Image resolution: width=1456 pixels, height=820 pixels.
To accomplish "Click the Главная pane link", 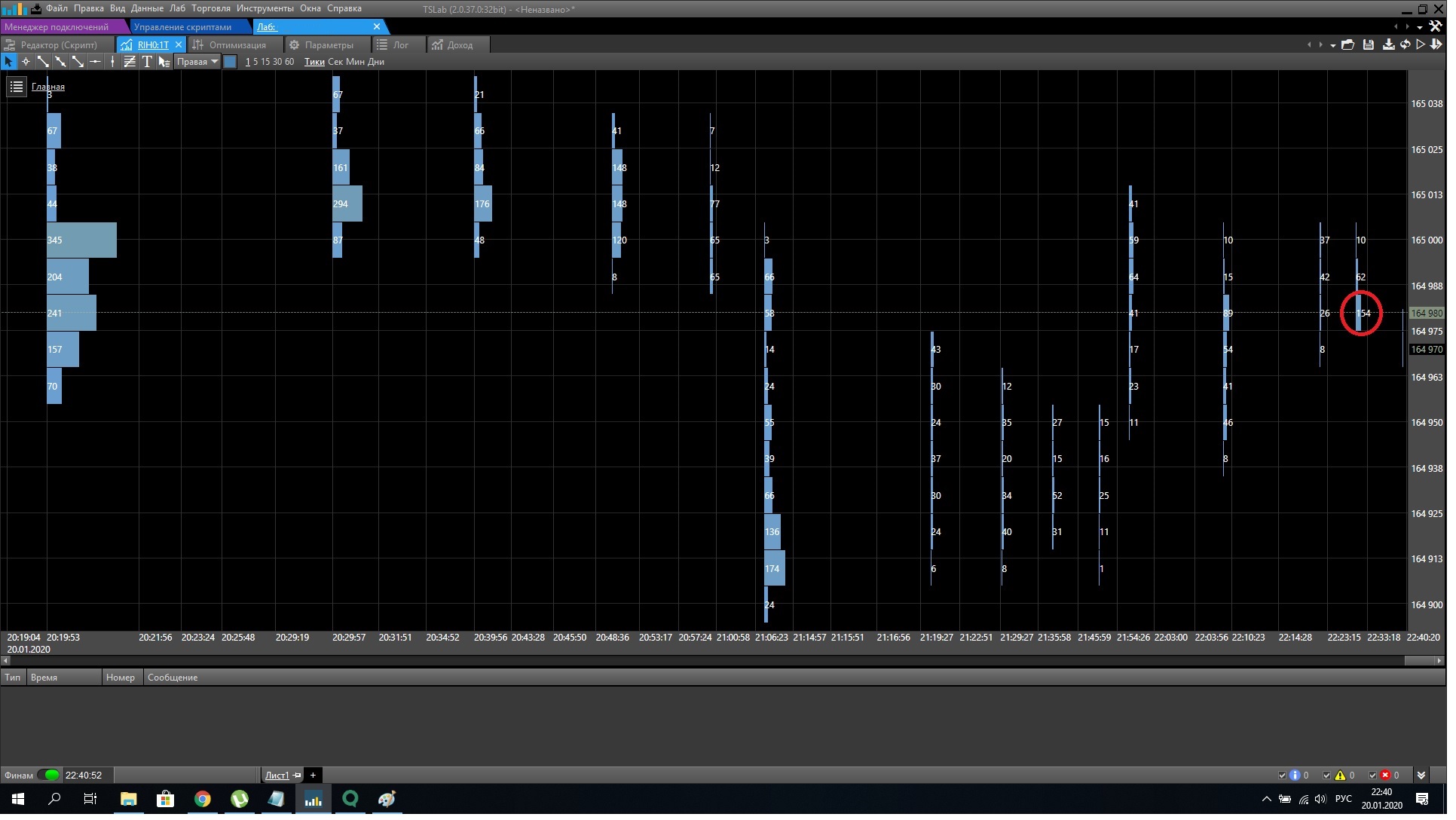I will click(x=48, y=87).
